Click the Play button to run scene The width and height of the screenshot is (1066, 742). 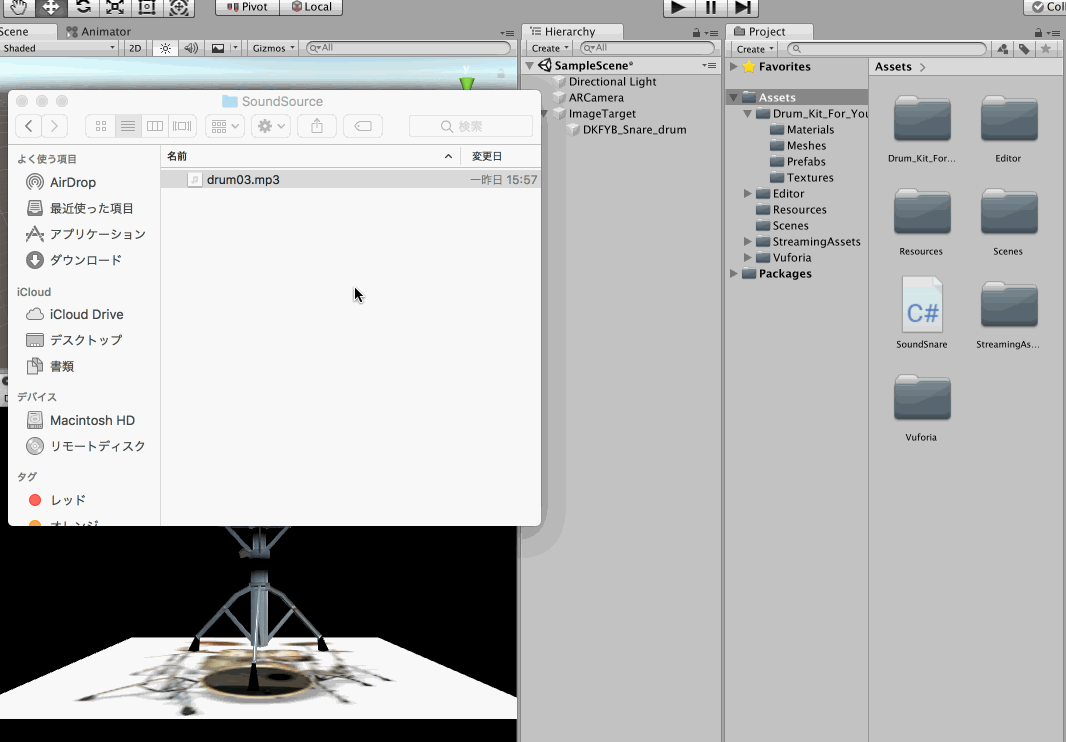pos(678,7)
